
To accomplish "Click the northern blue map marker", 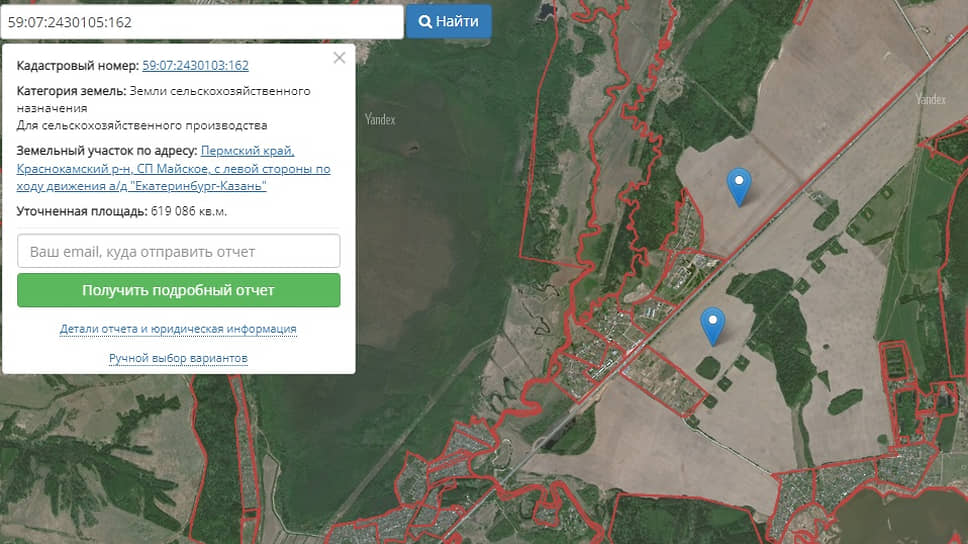I will (x=739, y=186).
